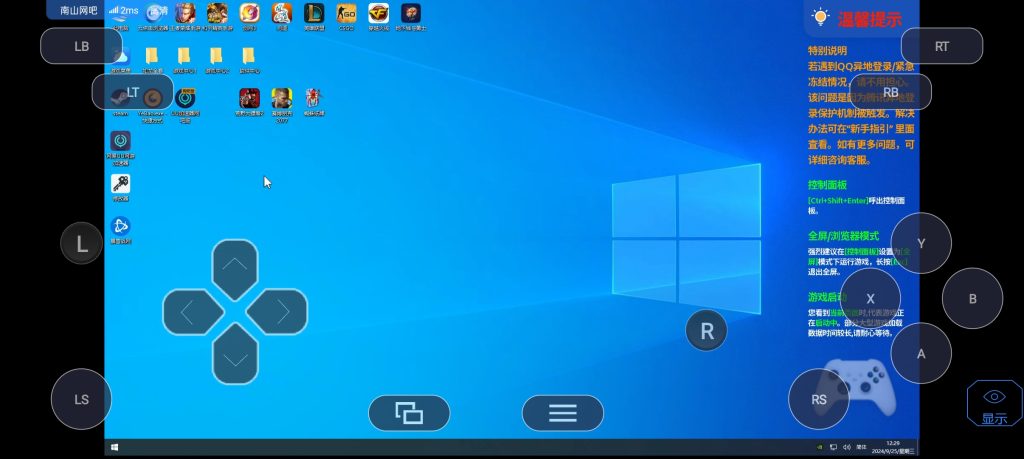Tap the RT trigger button
The image size is (1024, 459).
(942, 46)
